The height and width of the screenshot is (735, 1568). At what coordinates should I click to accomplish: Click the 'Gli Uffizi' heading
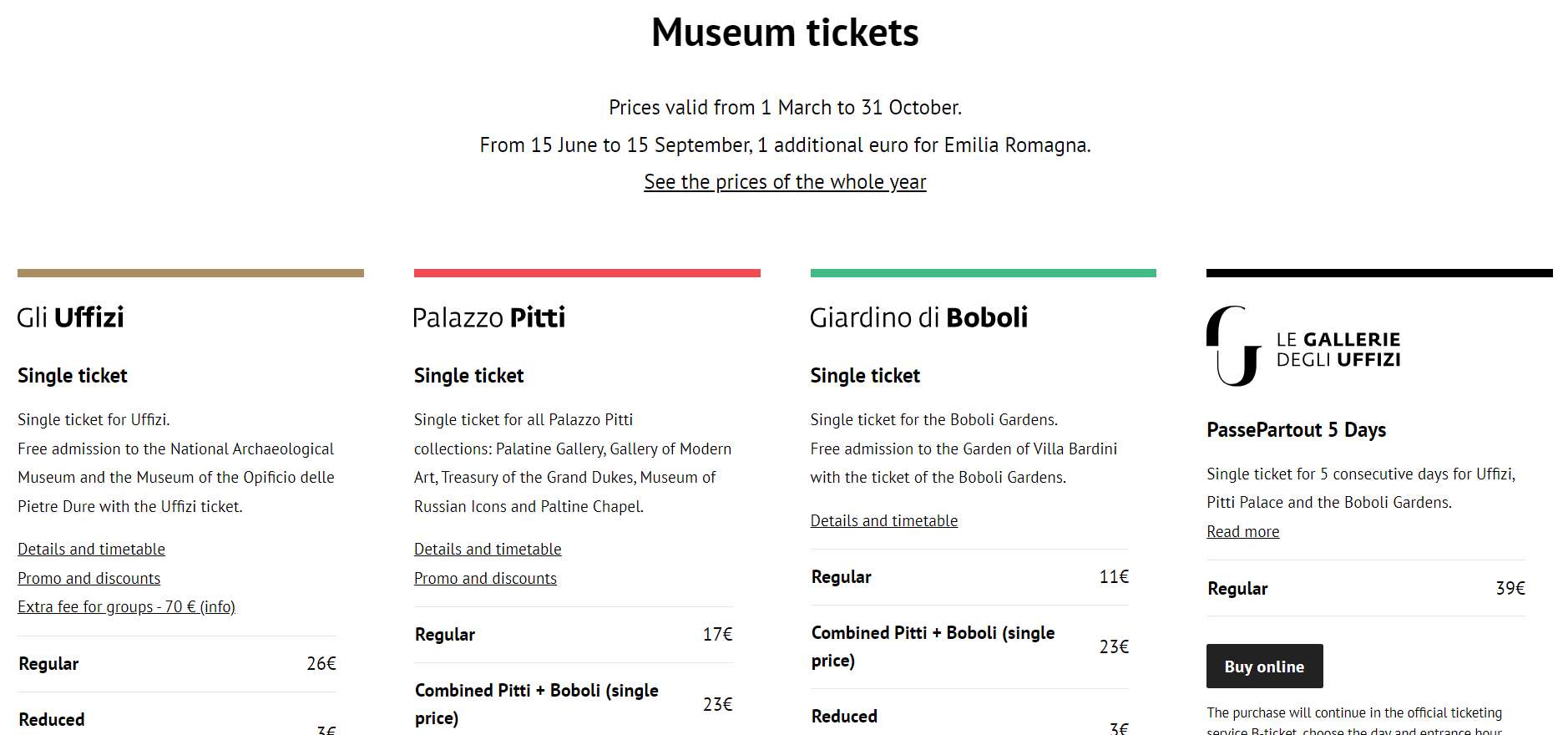(x=71, y=317)
